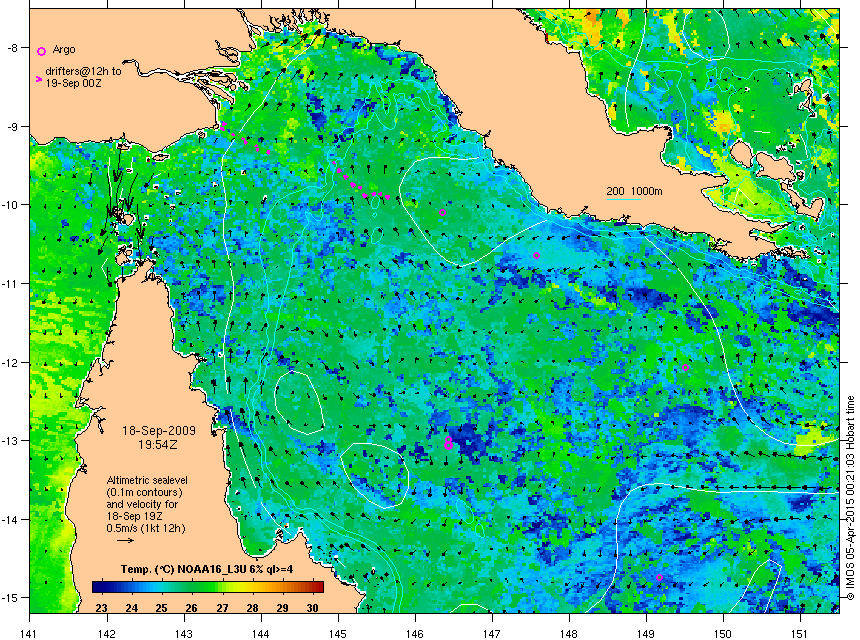Click the colorbar tick label 27
Viewport: 860px width, 640px height.
222,608
